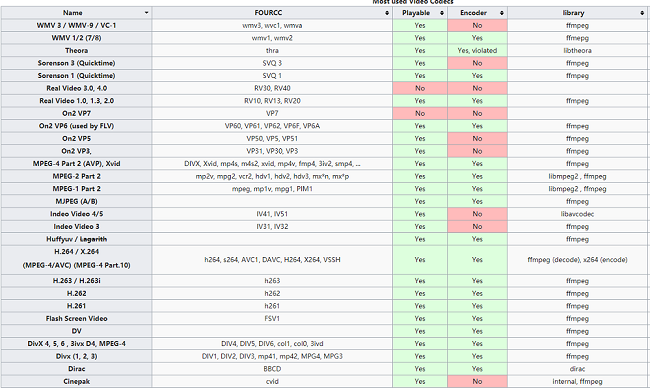Select the Theora row name cell
Screen dimensions: 650x391
pyautogui.click(x=76, y=51)
